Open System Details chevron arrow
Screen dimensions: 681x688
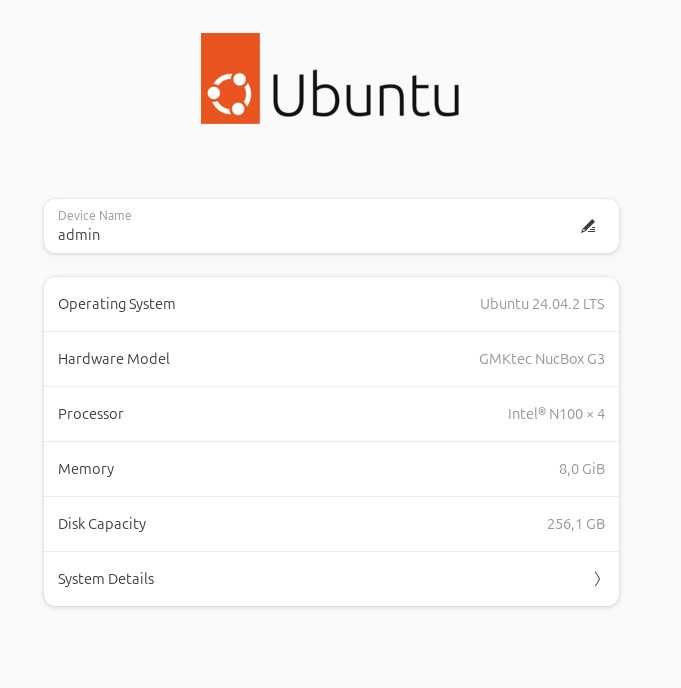click(x=597, y=579)
